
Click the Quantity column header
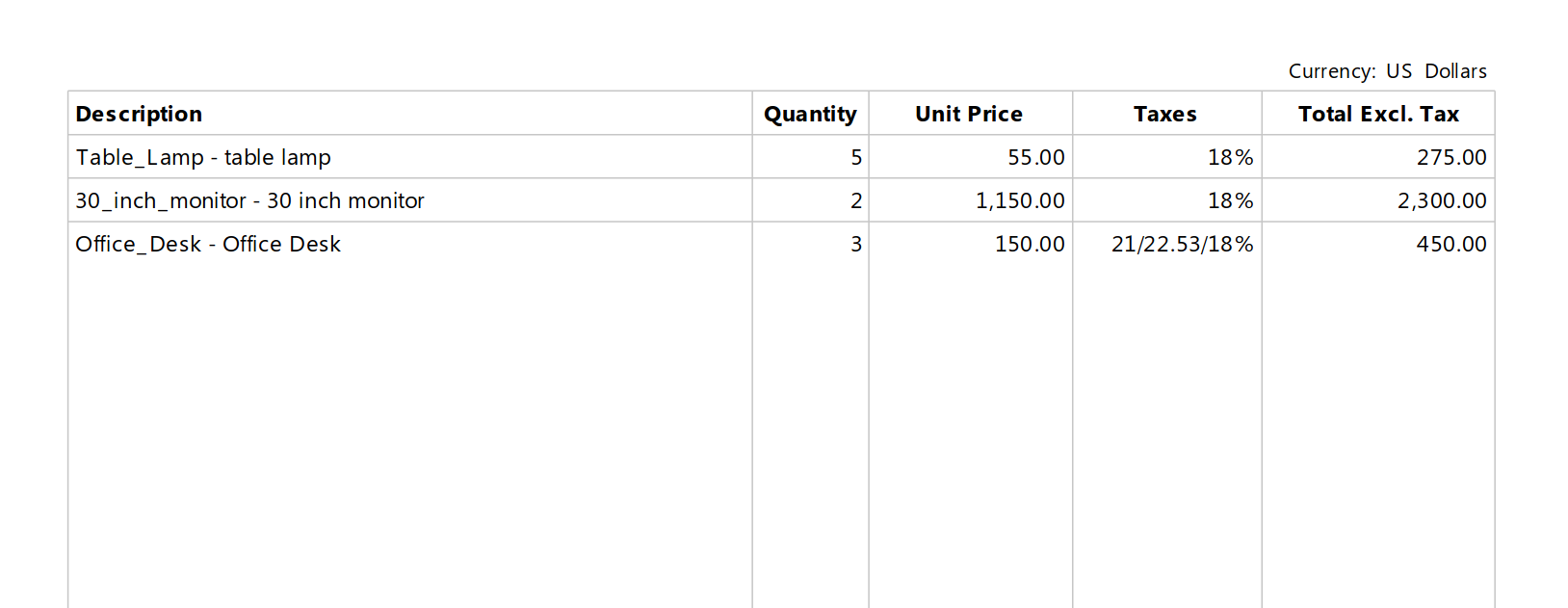point(810,114)
